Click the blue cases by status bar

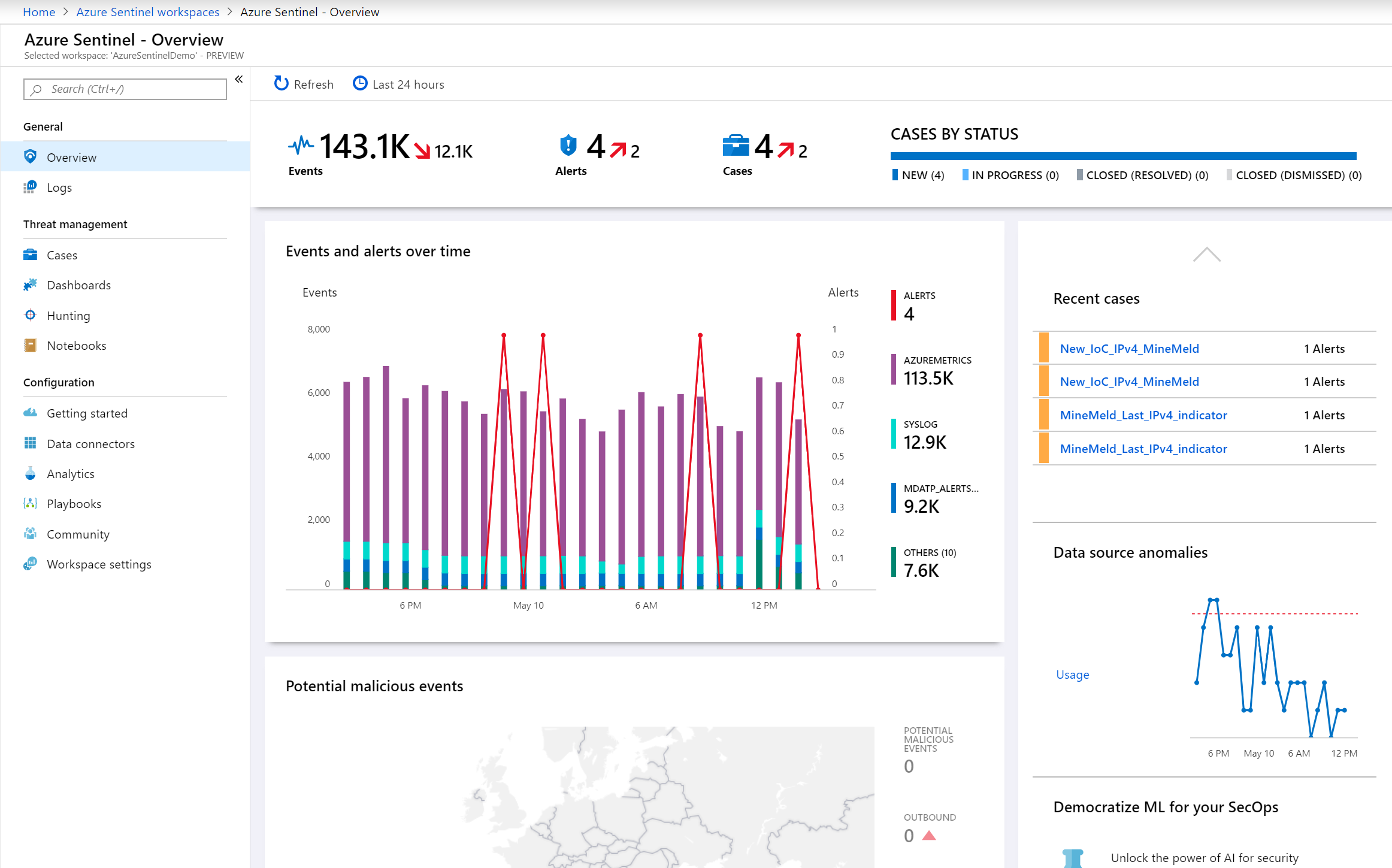pos(1123,156)
